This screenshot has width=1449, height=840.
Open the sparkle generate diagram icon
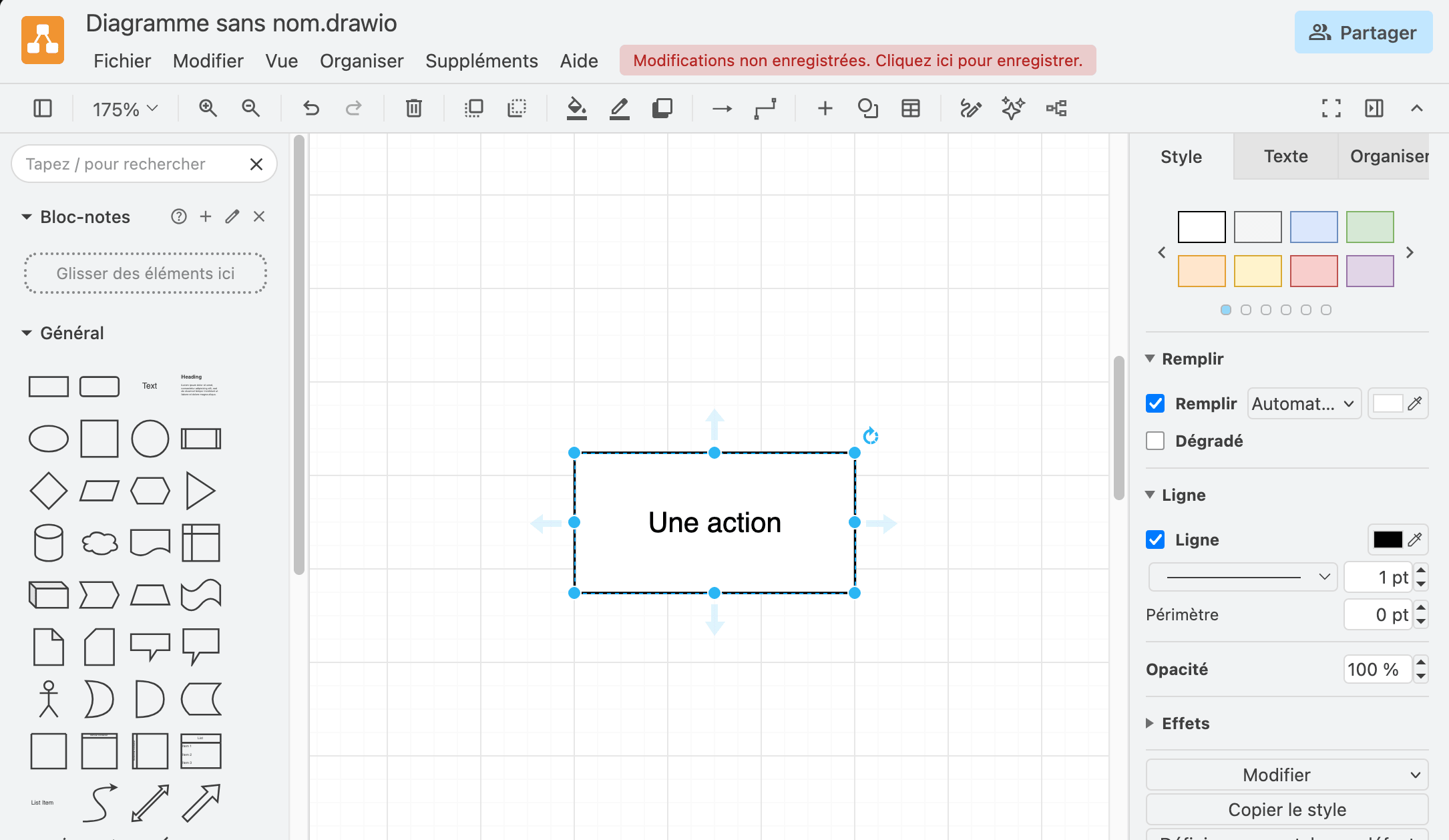point(1014,108)
